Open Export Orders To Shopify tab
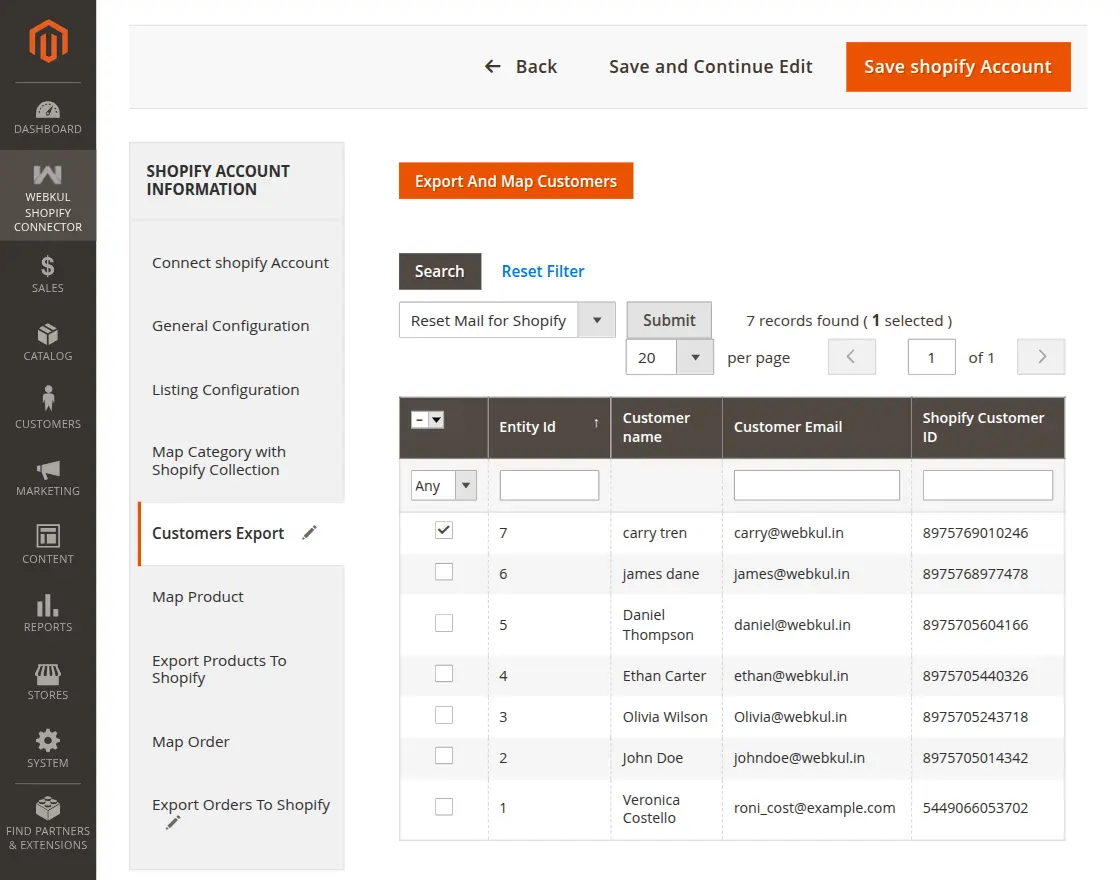The image size is (1120, 880). [x=241, y=805]
